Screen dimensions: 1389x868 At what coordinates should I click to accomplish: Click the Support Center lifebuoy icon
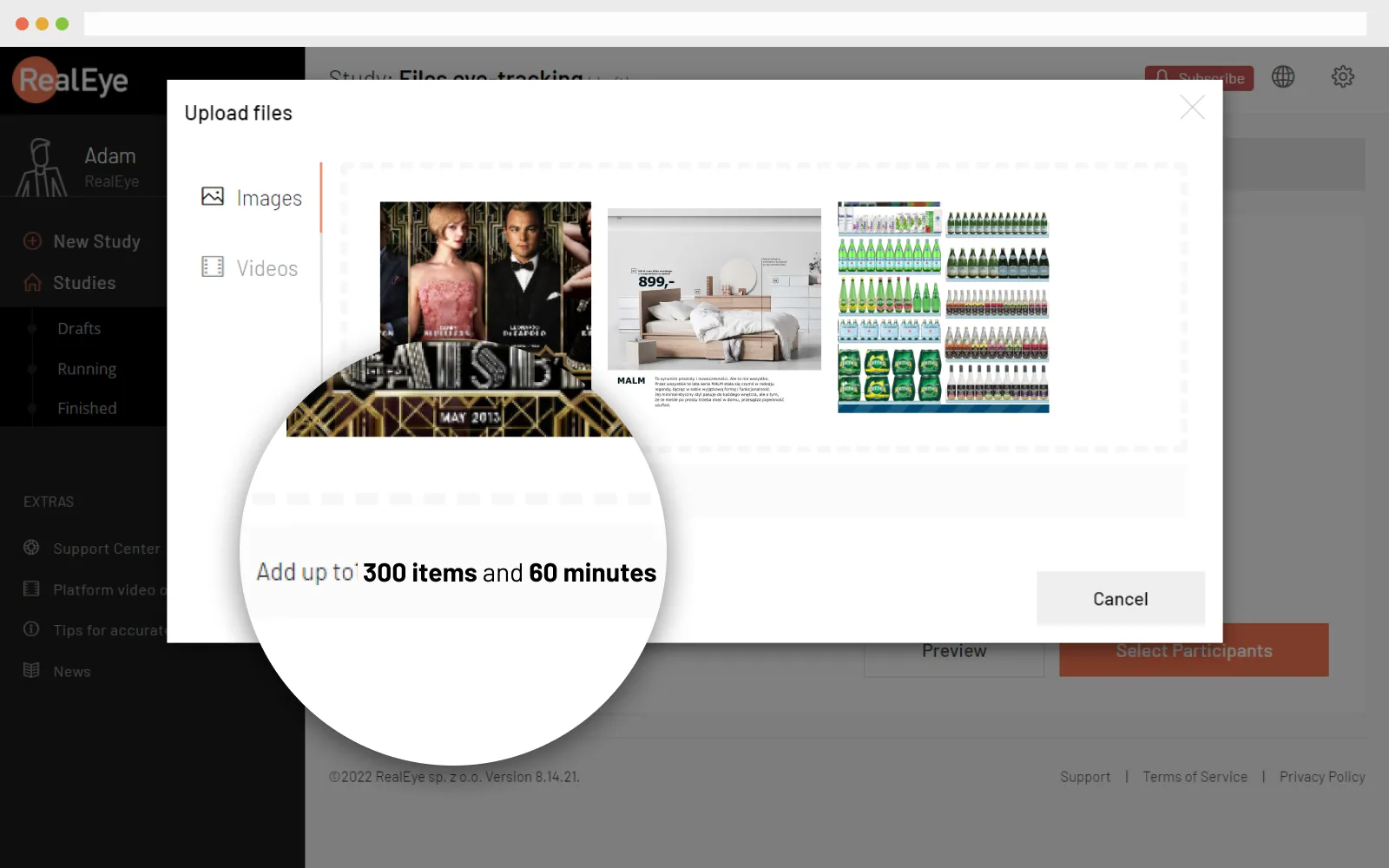coord(31,548)
